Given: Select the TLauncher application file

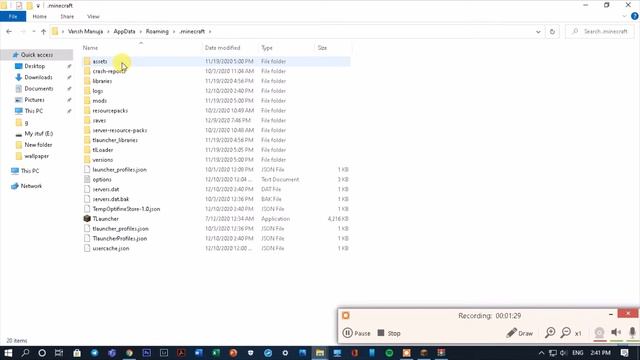Looking at the screenshot, I should tap(105, 219).
